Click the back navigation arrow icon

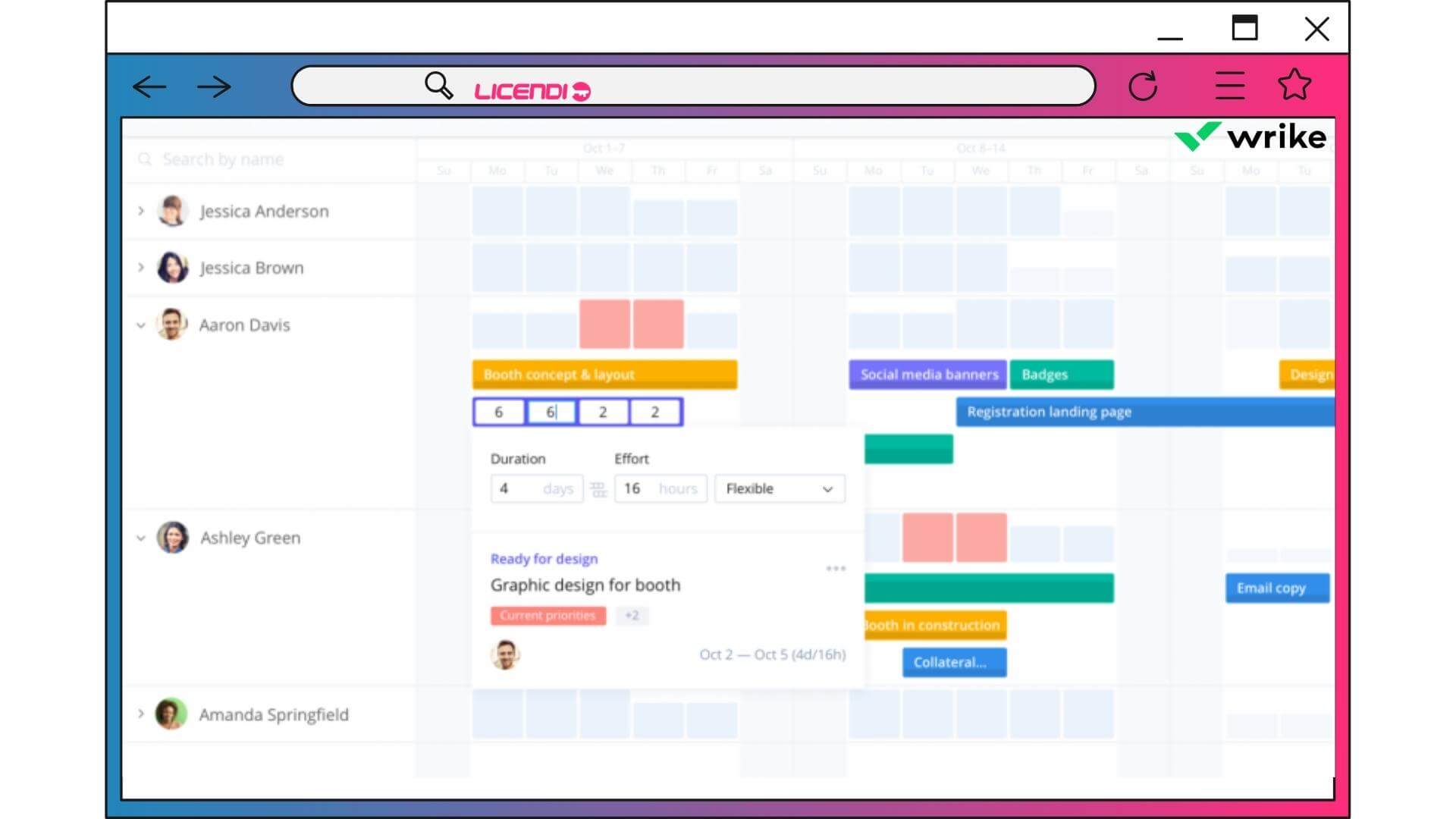151,85
